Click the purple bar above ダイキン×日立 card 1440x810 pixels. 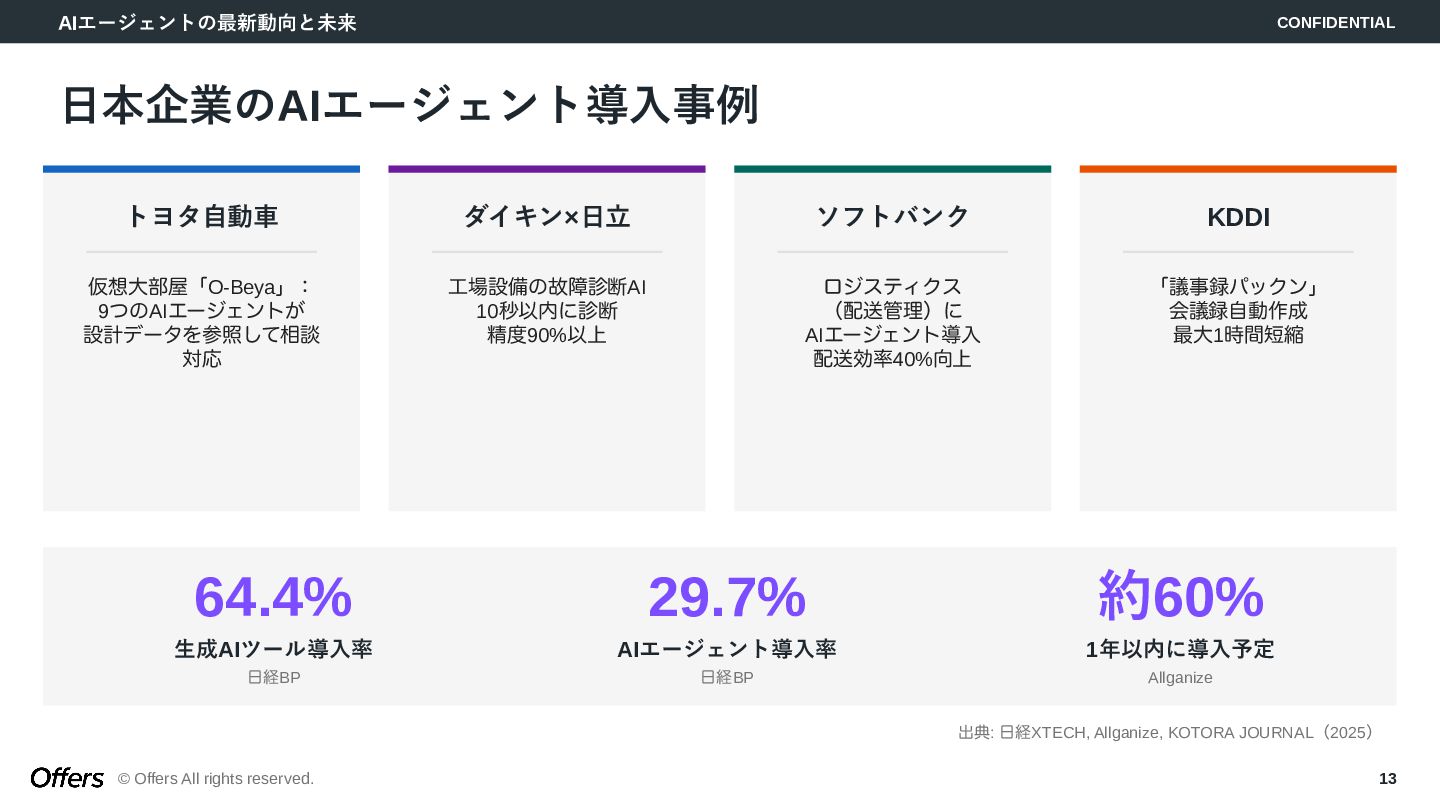(546, 169)
